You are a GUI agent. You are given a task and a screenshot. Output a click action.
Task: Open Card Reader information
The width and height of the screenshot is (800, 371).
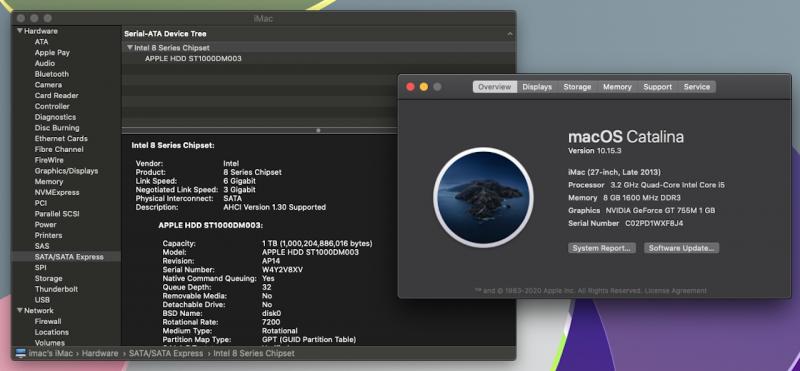[57, 95]
